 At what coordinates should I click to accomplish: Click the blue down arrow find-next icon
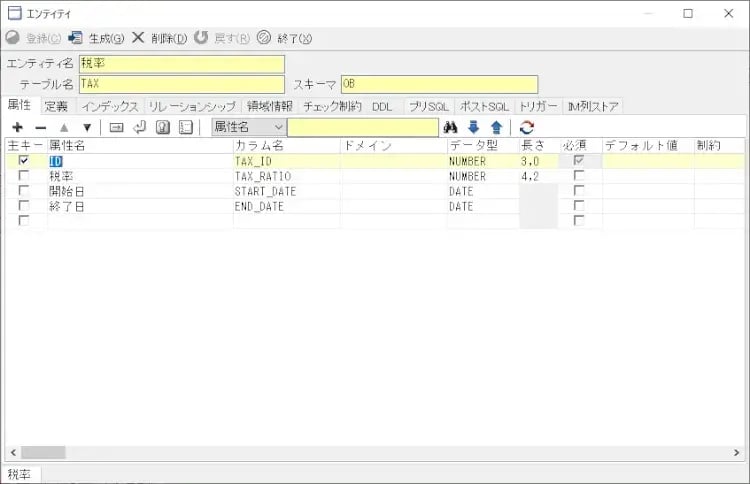point(474,127)
